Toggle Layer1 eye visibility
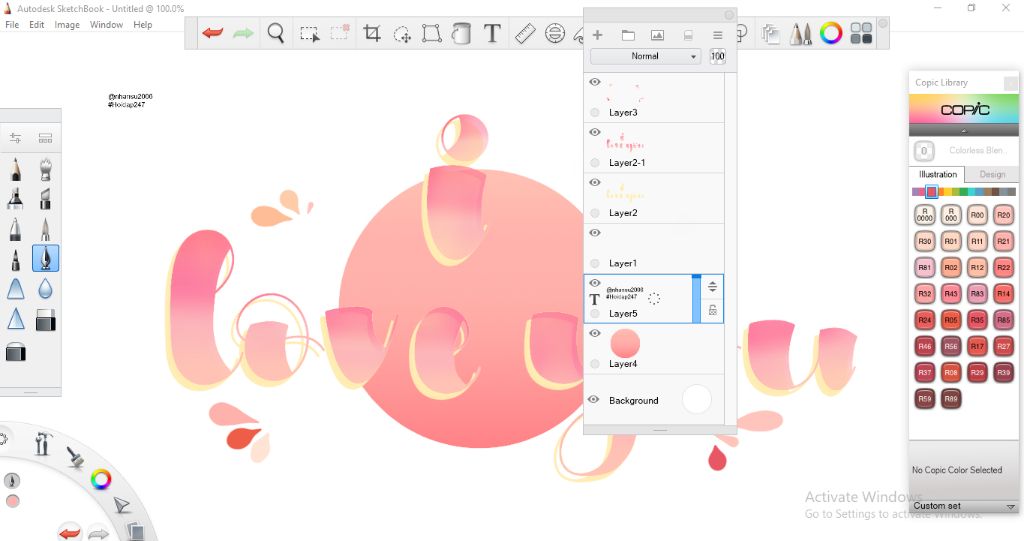Screen dimensions: 1024x541 tap(595, 233)
